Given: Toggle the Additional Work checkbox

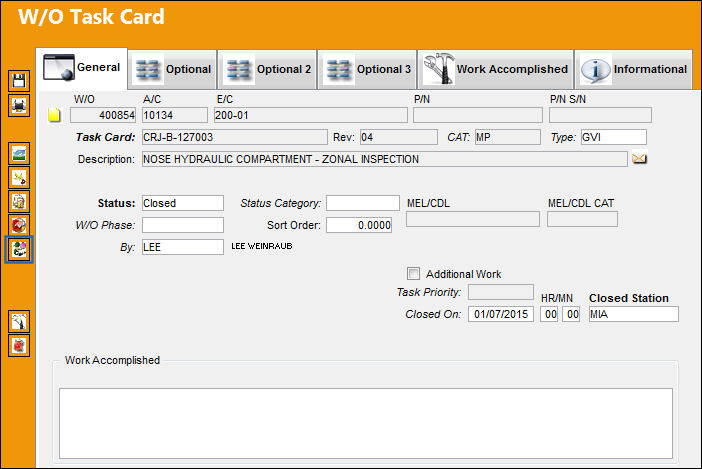Looking at the screenshot, I should 413,273.
